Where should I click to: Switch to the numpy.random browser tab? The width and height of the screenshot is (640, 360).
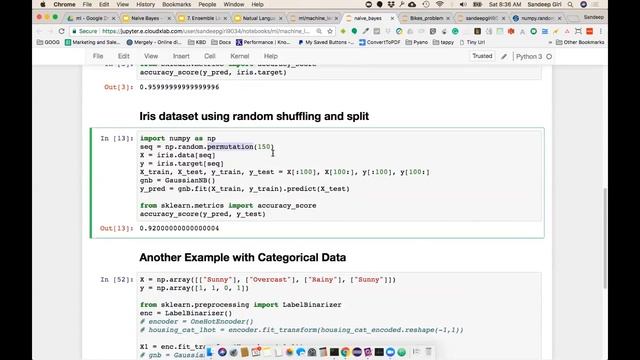coord(537,18)
